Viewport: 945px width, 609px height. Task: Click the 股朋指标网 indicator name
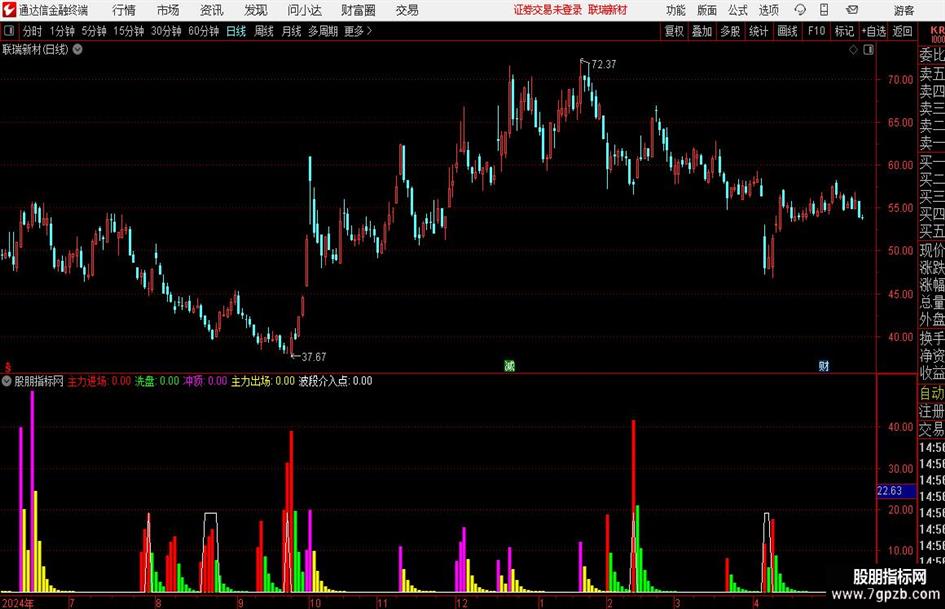[x=39, y=381]
